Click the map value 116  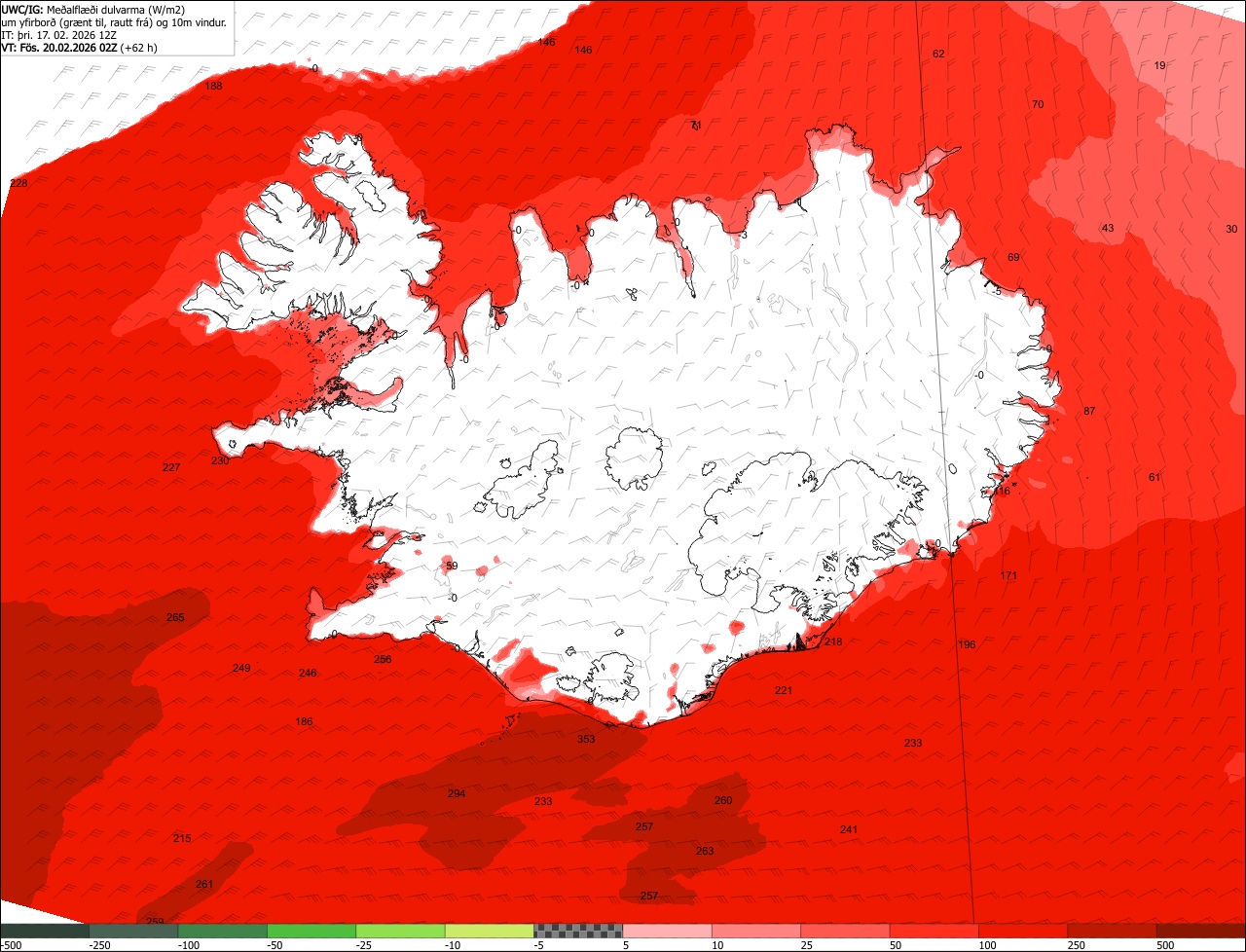tap(1002, 492)
